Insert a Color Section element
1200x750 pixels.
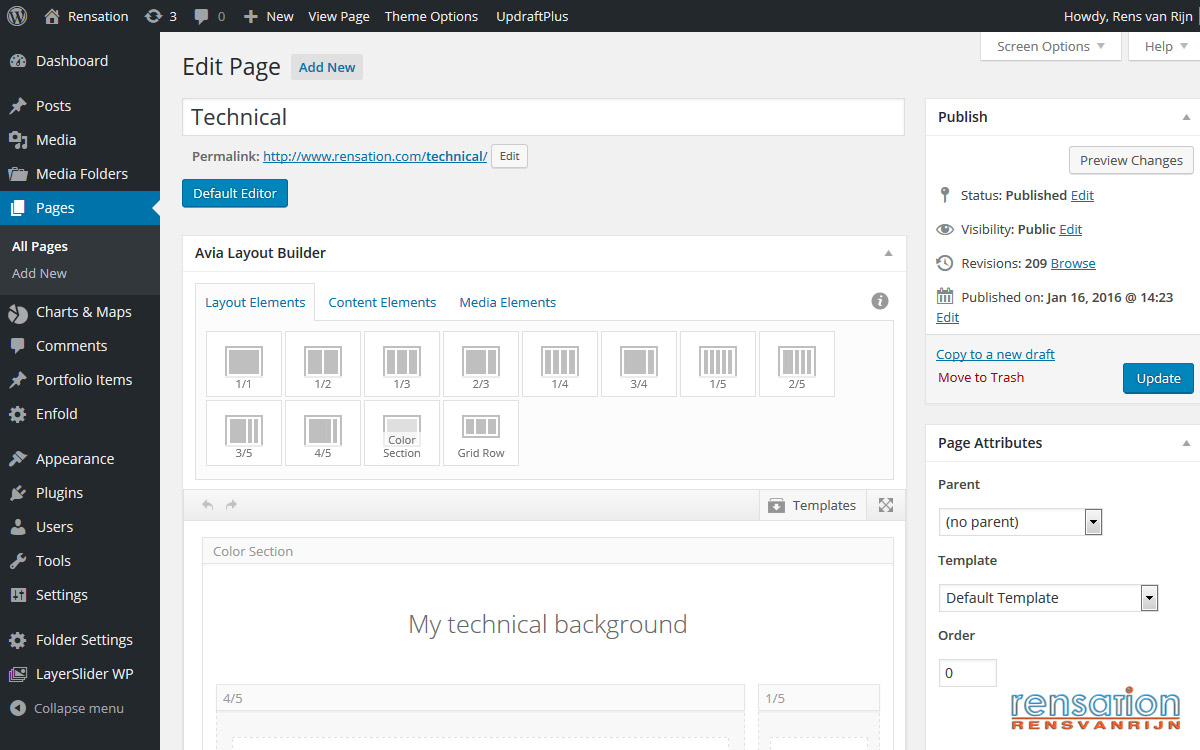402,433
